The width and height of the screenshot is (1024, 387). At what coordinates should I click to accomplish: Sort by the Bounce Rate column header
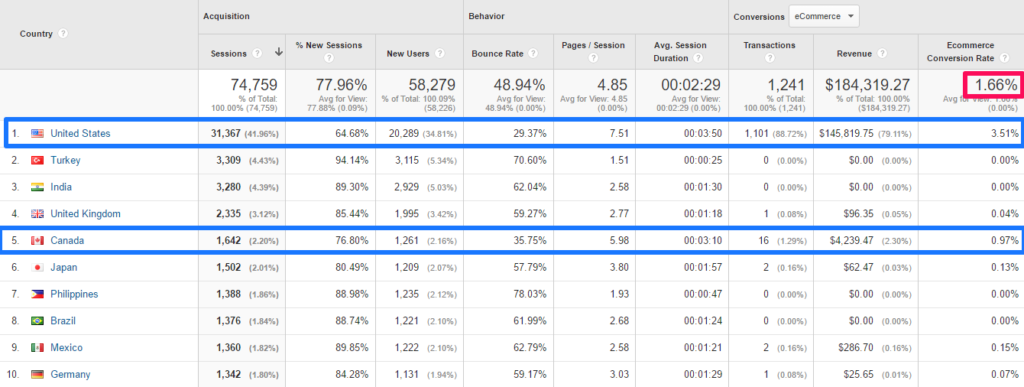(498, 54)
